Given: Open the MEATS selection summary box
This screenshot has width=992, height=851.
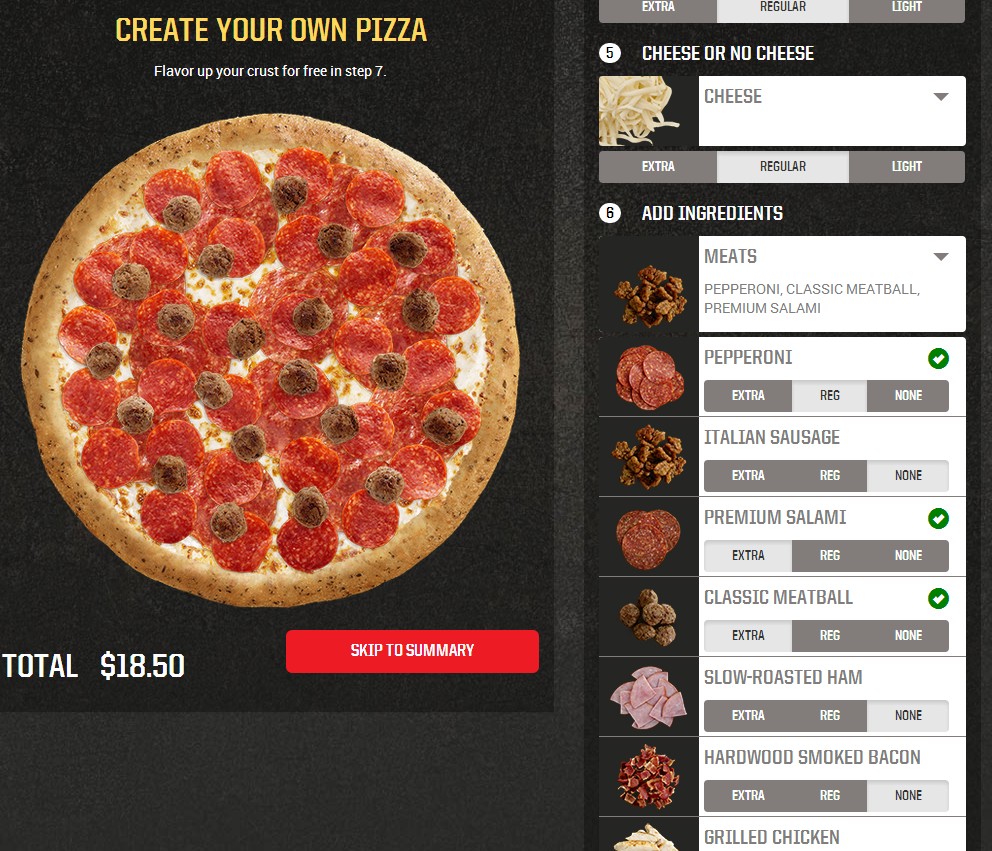Looking at the screenshot, I should pyautogui.click(x=832, y=284).
